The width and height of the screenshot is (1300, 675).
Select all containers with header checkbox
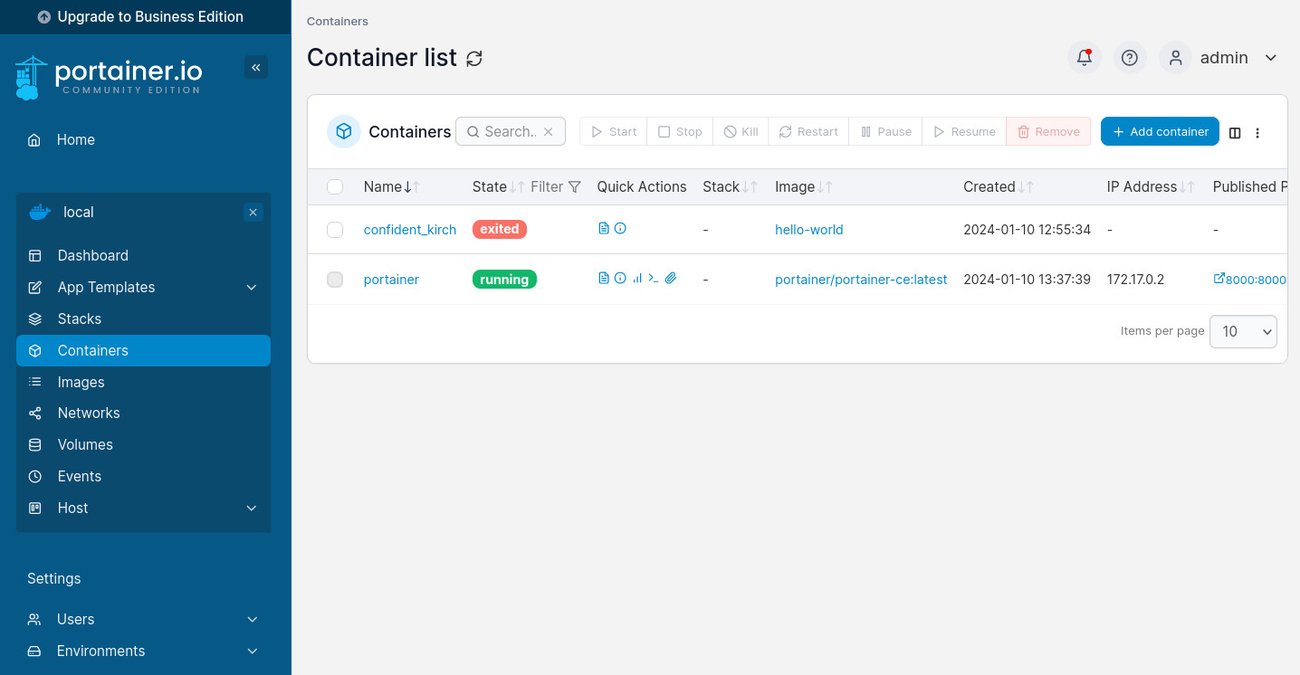tap(335, 186)
